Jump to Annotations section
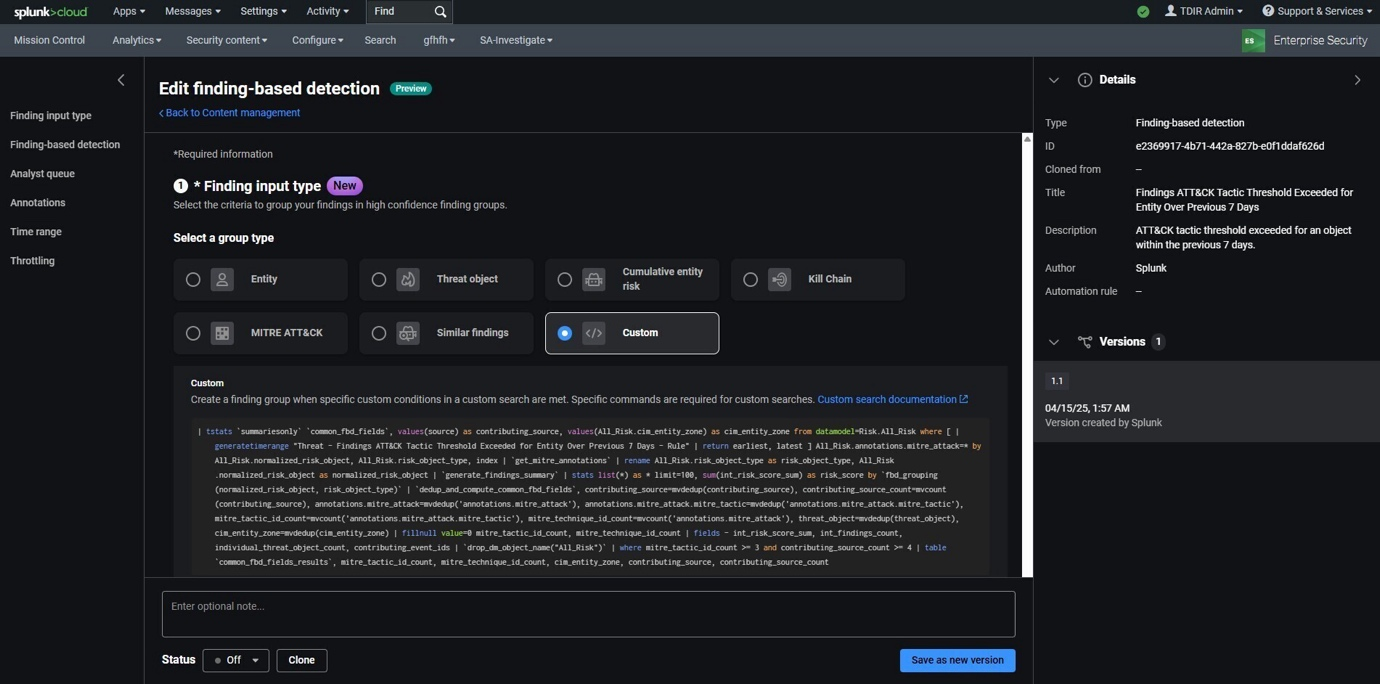The height and width of the screenshot is (684, 1380). point(38,203)
